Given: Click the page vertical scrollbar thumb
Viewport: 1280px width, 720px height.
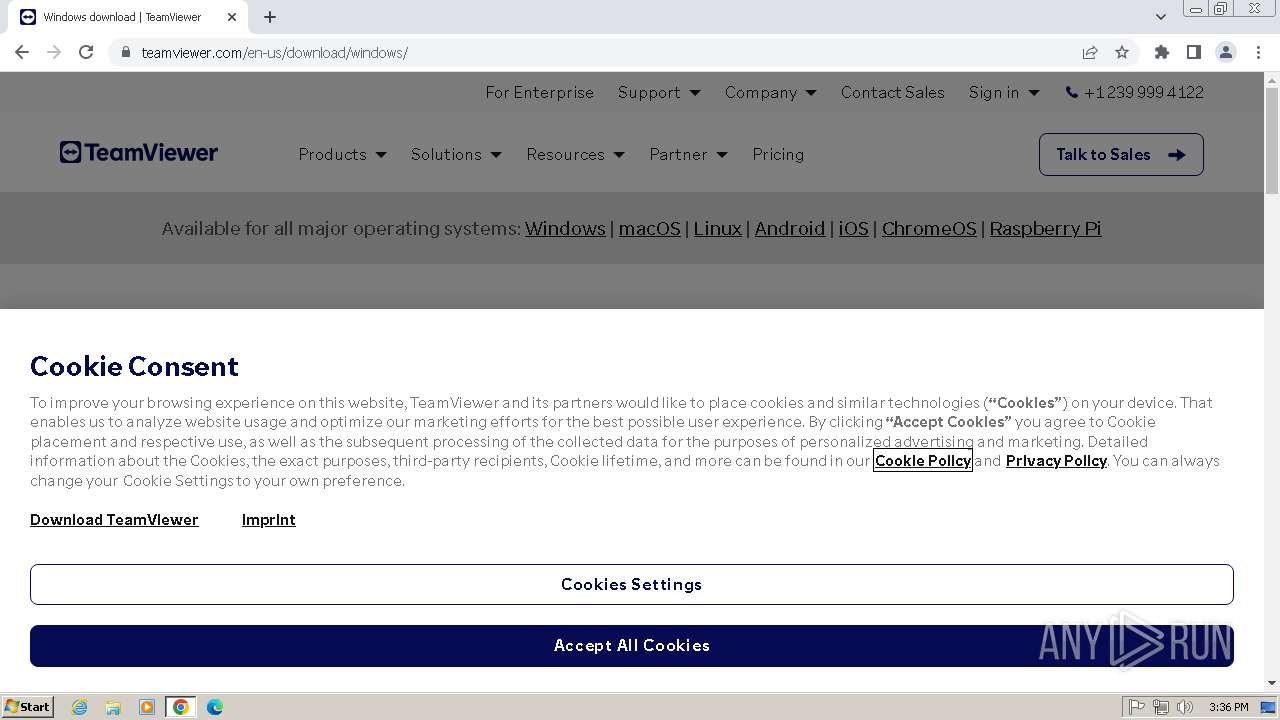Looking at the screenshot, I should pyautogui.click(x=1272, y=140).
